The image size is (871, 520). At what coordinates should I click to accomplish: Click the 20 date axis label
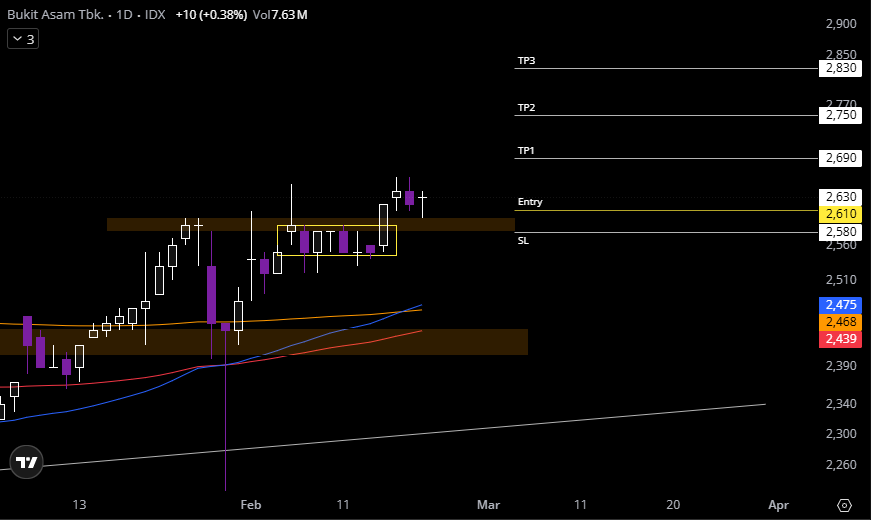point(673,505)
